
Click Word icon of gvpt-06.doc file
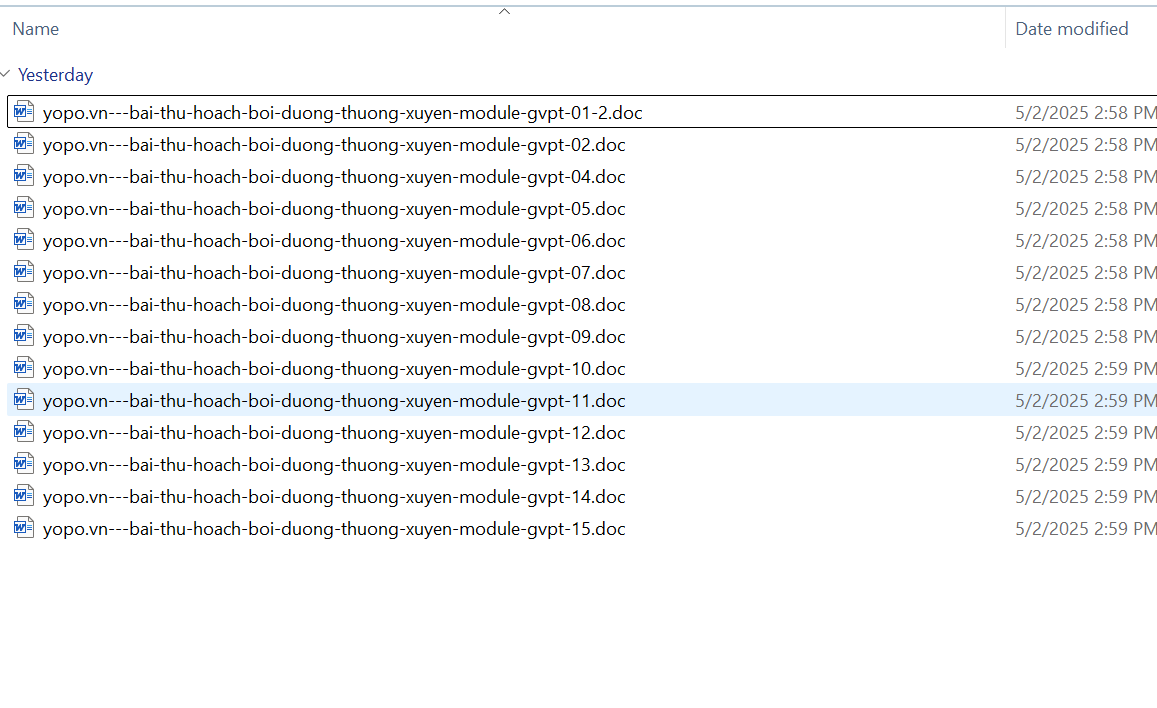[24, 240]
